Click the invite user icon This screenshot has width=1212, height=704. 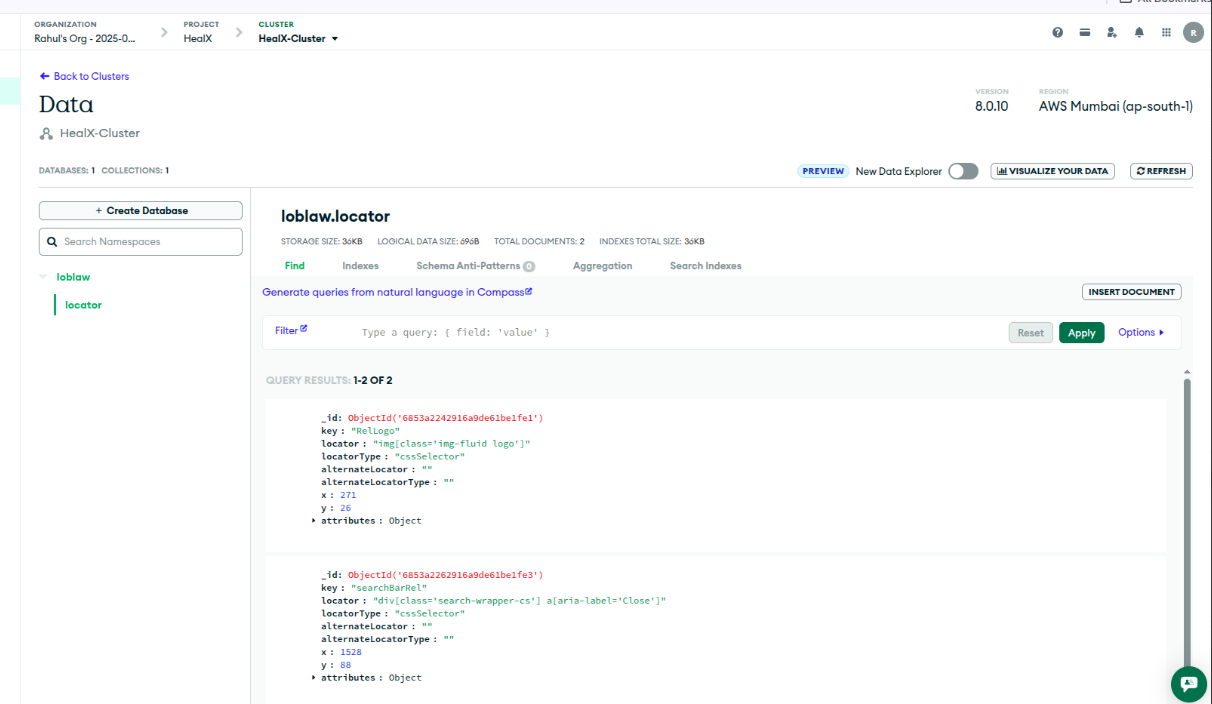[x=1111, y=32]
